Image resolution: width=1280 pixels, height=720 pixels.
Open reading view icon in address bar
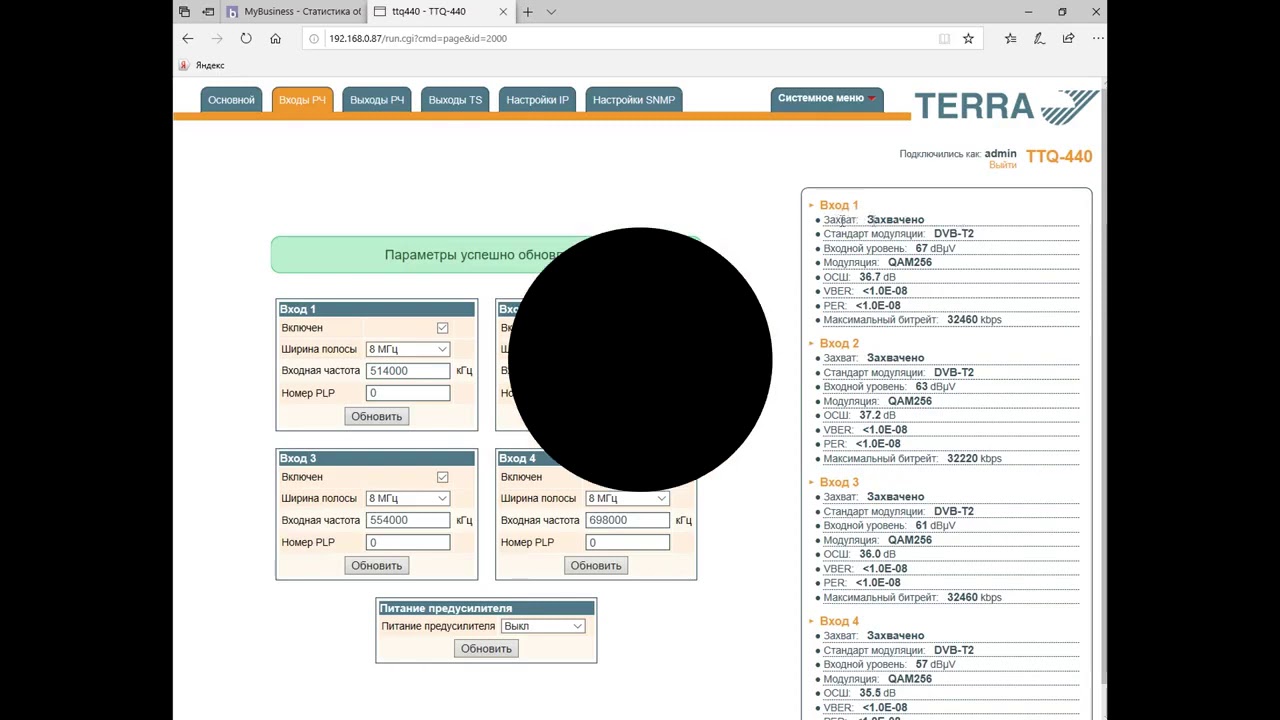tap(944, 38)
